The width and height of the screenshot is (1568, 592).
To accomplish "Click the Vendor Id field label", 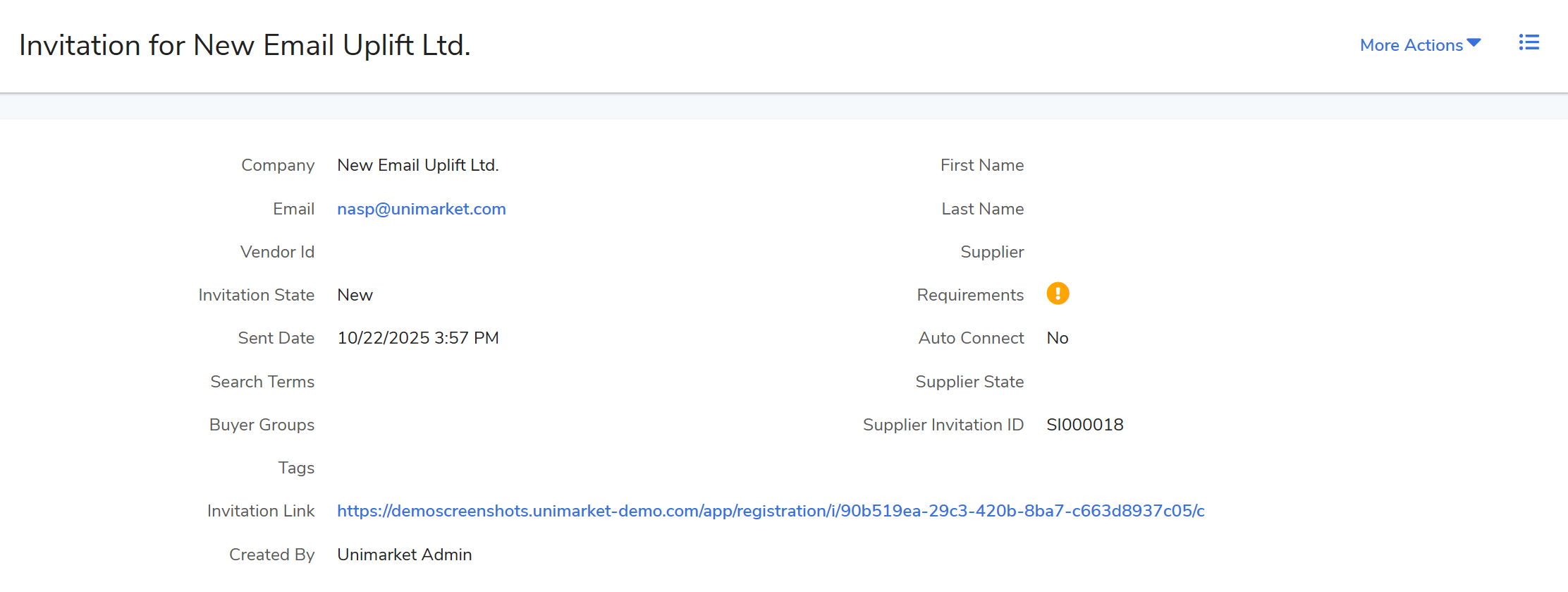I will click(277, 252).
